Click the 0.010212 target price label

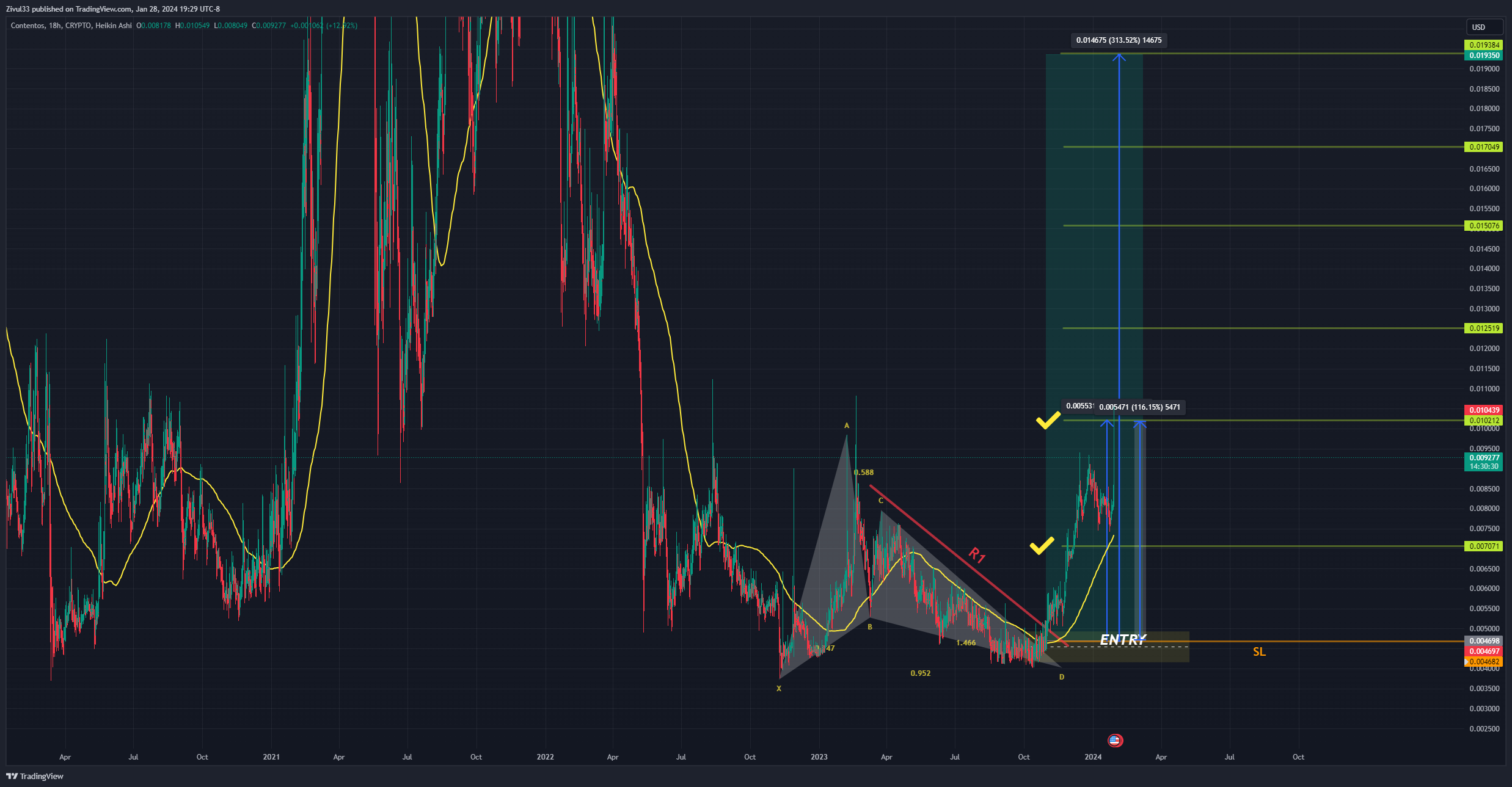pos(1484,421)
